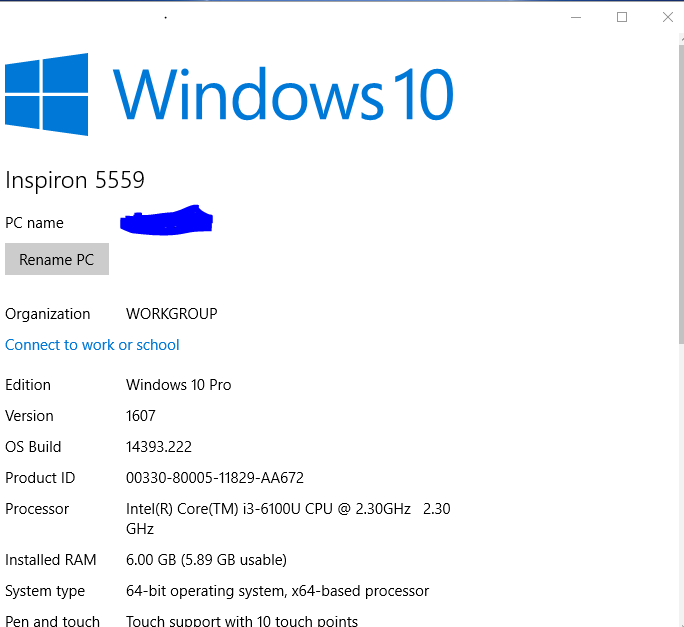Image resolution: width=684 pixels, height=627 pixels.
Task: Open the Connect to work or school link
Action: (x=92, y=345)
